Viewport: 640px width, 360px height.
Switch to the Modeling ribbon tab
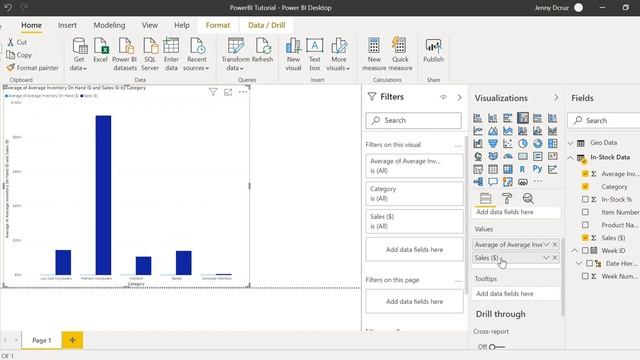(x=109, y=25)
